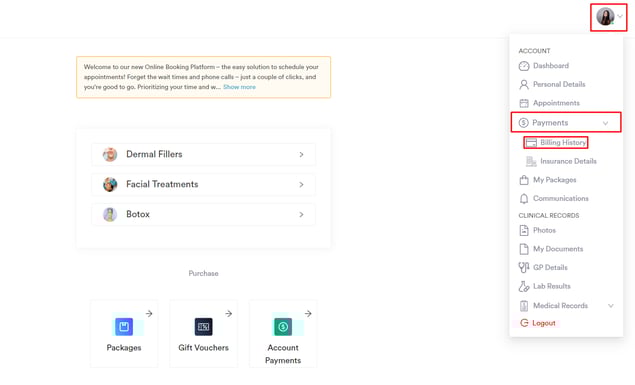Click the Logout arrow icon
635x385 pixels.
click(x=524, y=323)
